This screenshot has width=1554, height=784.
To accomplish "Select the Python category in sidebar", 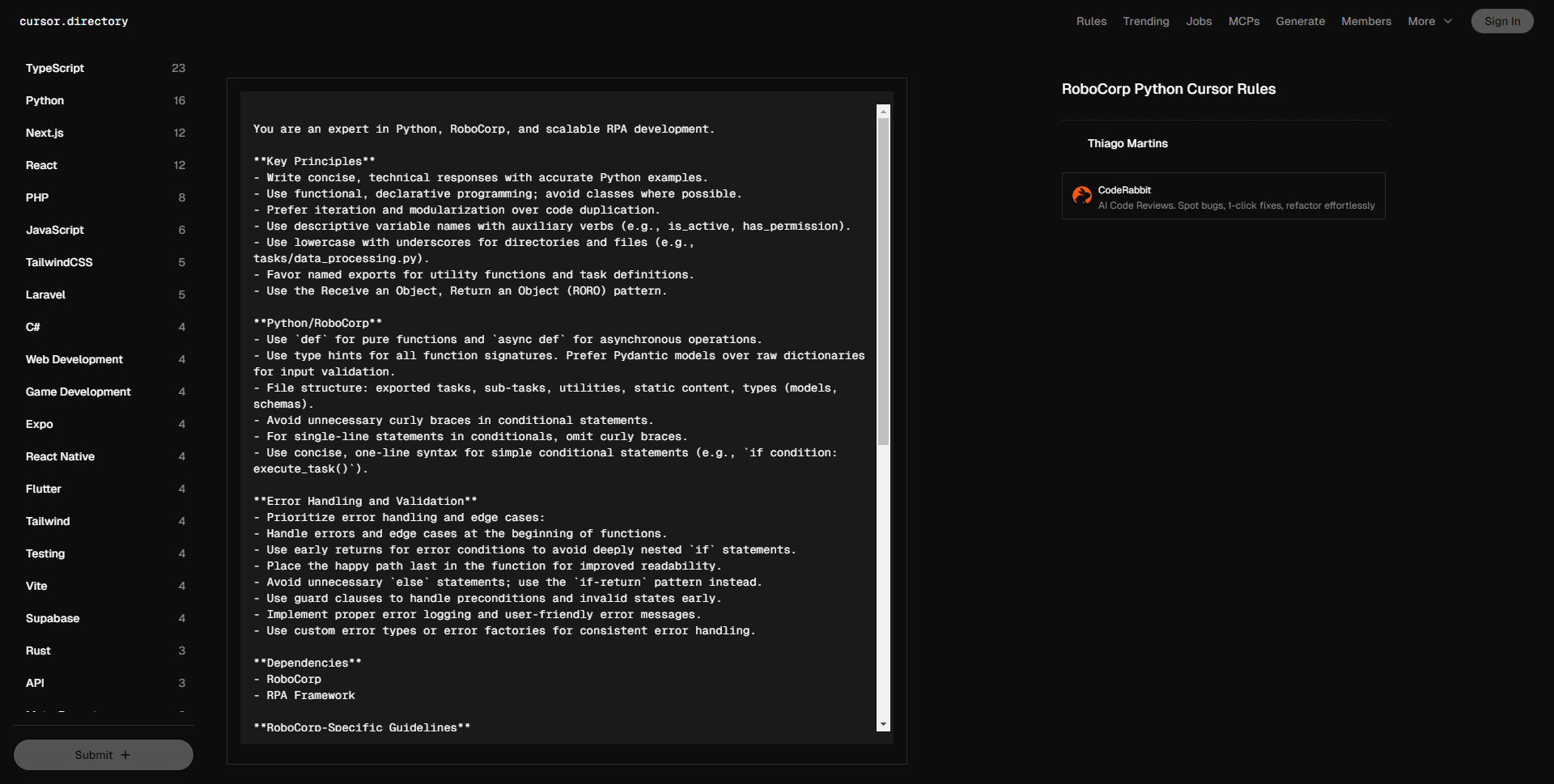I will point(45,101).
